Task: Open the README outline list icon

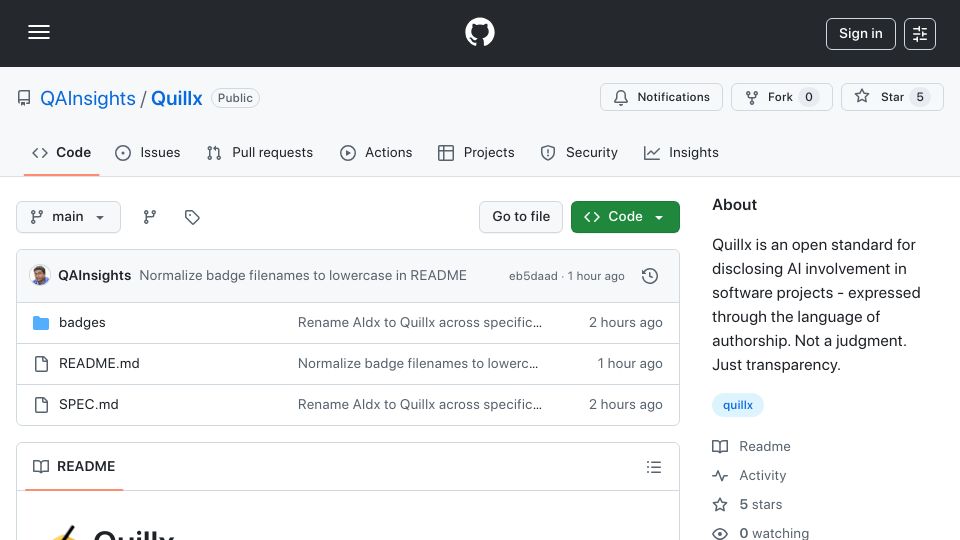Action: tap(653, 467)
